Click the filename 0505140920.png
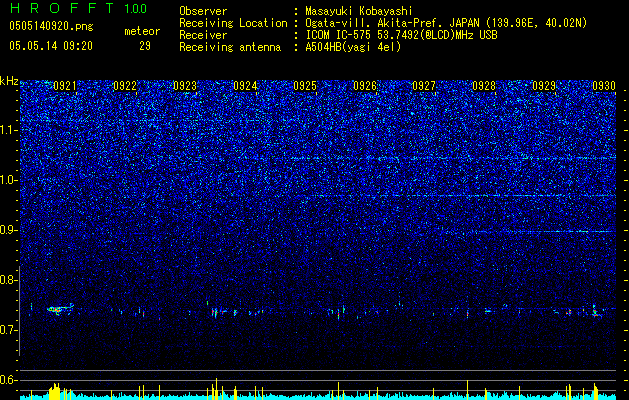 [x=51, y=26]
